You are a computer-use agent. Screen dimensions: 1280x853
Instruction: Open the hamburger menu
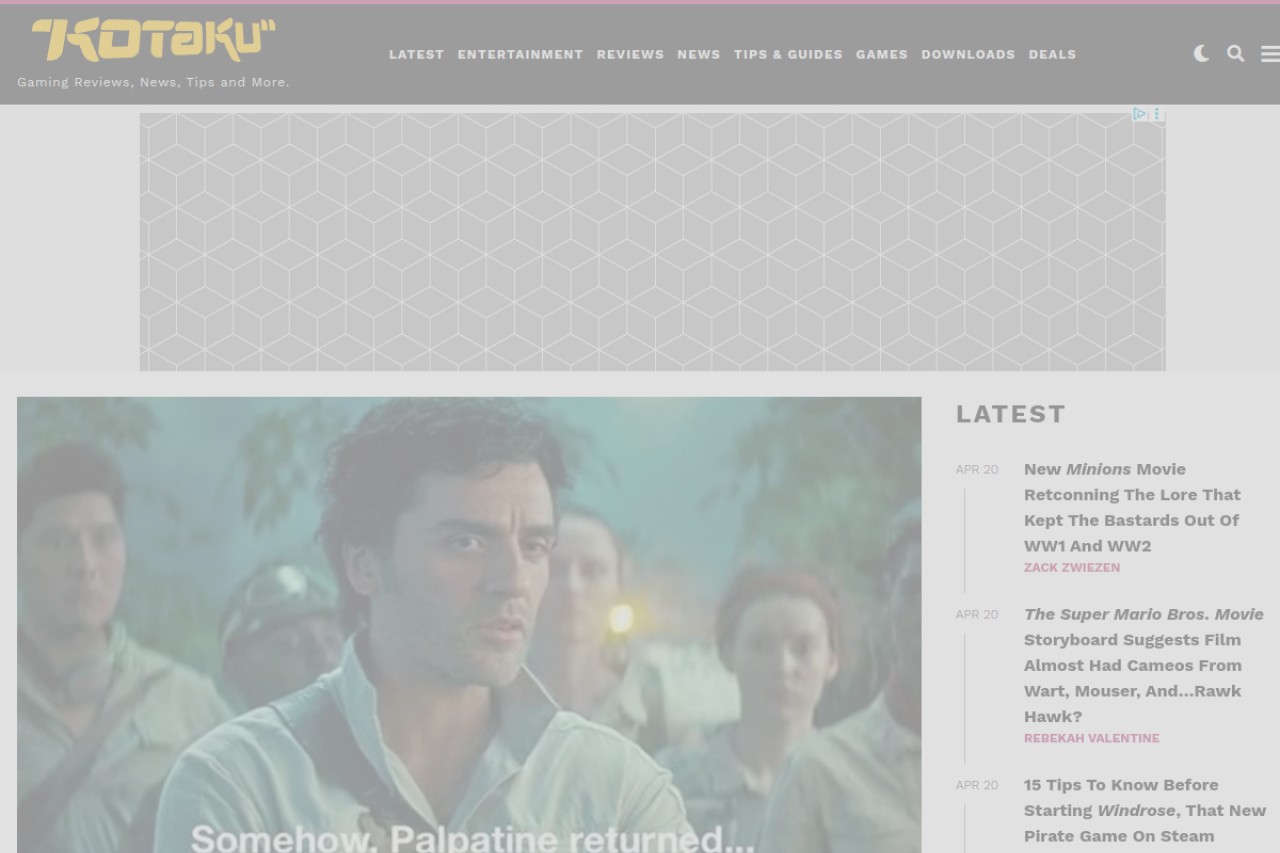(x=1270, y=54)
